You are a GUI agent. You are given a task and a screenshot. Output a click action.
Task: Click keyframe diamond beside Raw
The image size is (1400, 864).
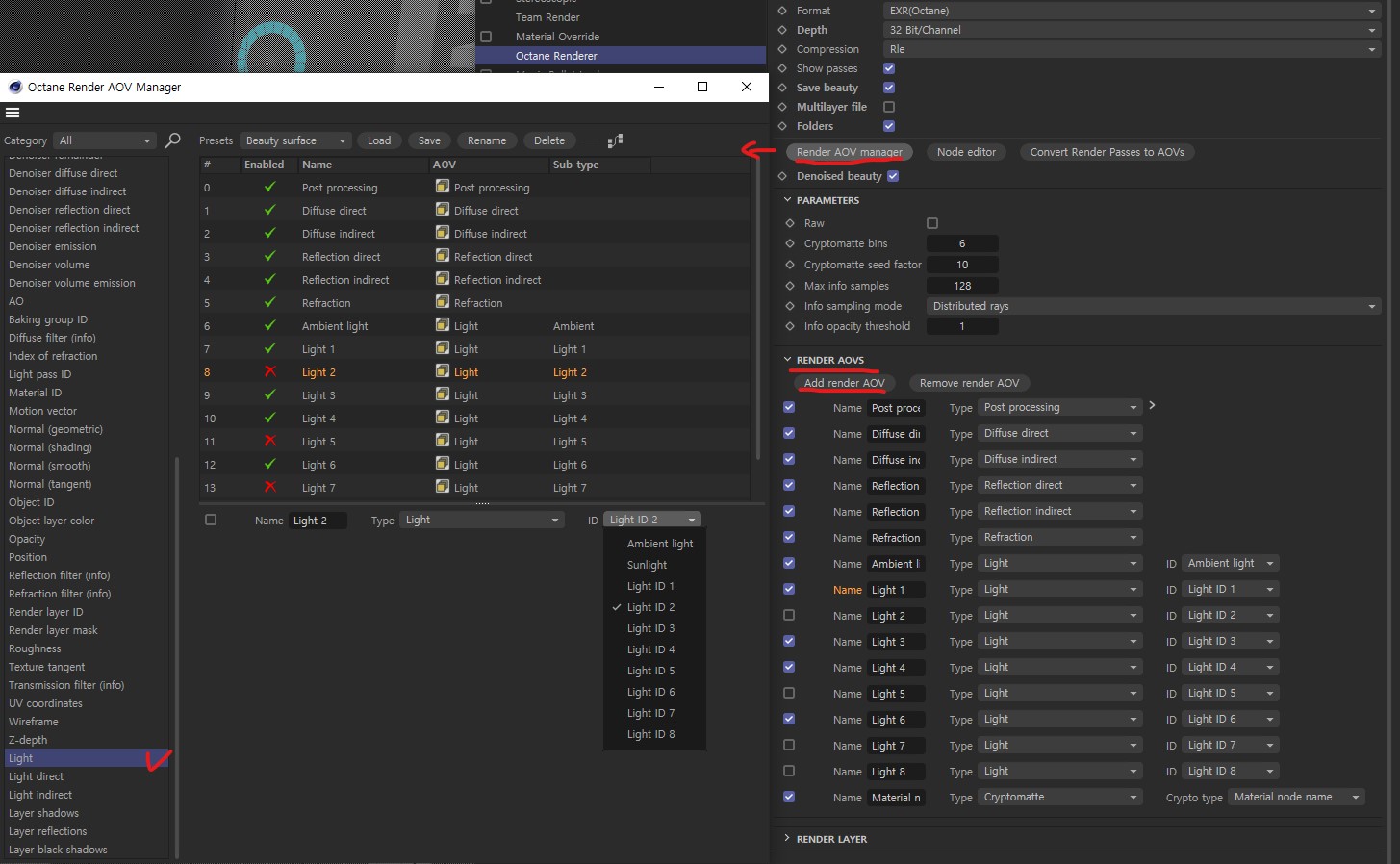pos(790,223)
